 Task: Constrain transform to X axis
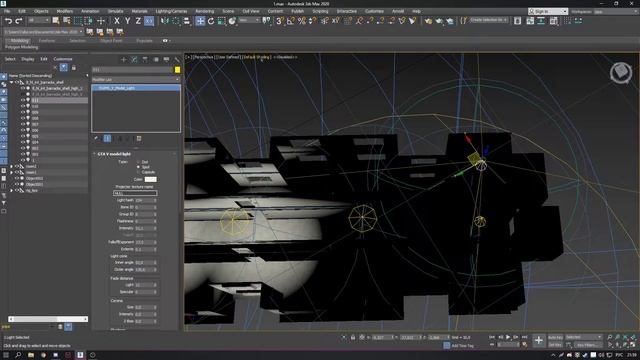[x=117, y=21]
